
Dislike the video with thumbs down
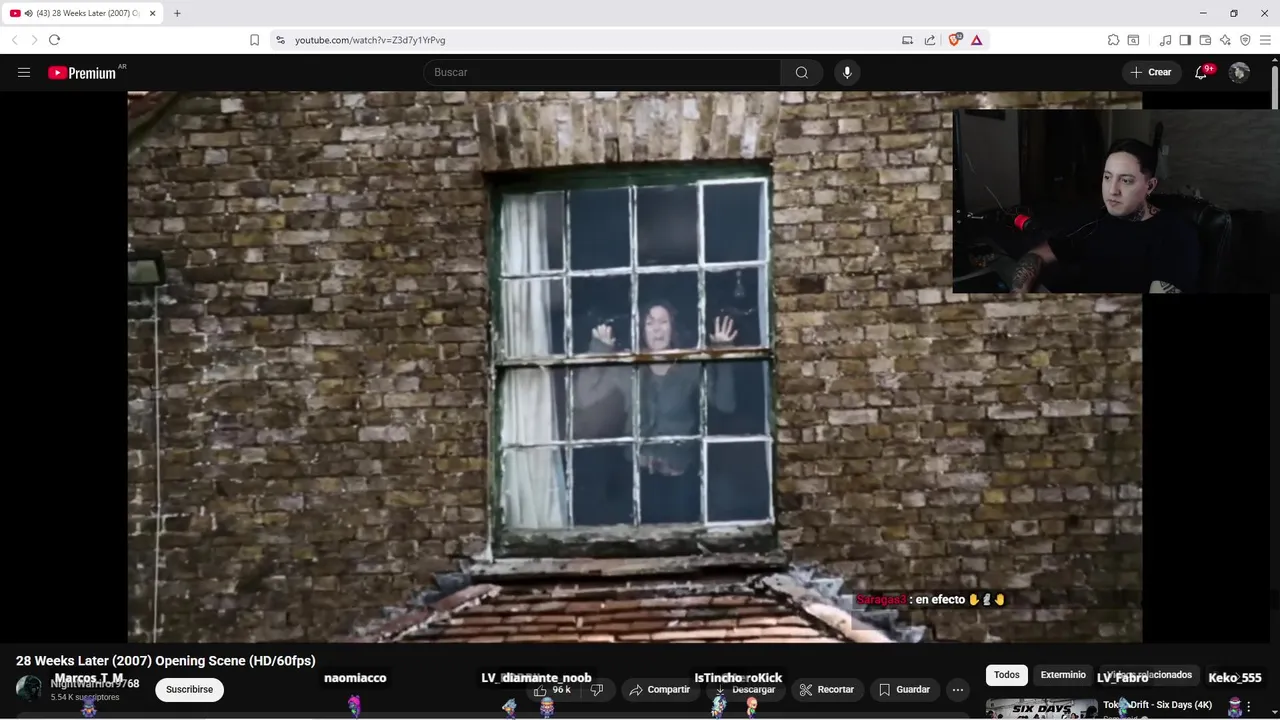tap(597, 690)
